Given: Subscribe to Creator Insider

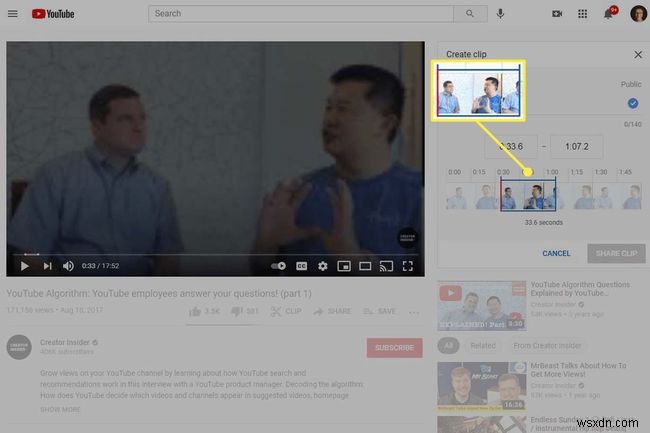Looking at the screenshot, I should (x=394, y=348).
